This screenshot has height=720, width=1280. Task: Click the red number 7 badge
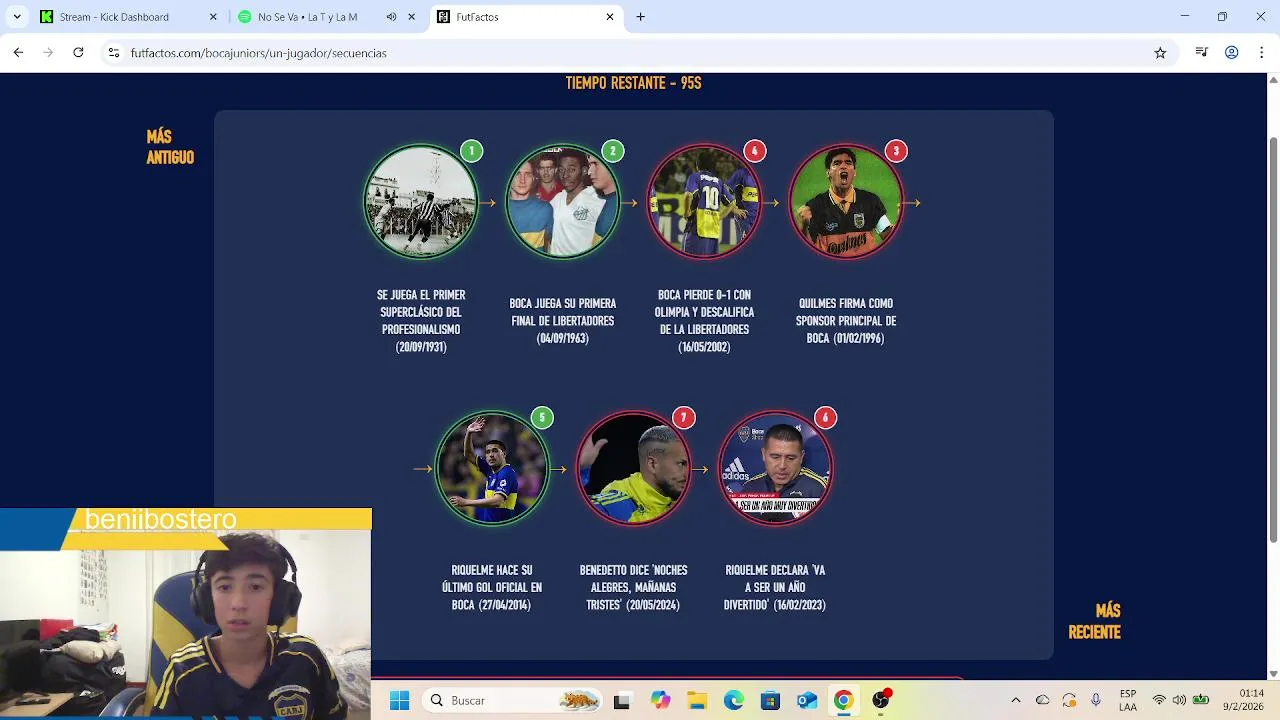(x=683, y=417)
